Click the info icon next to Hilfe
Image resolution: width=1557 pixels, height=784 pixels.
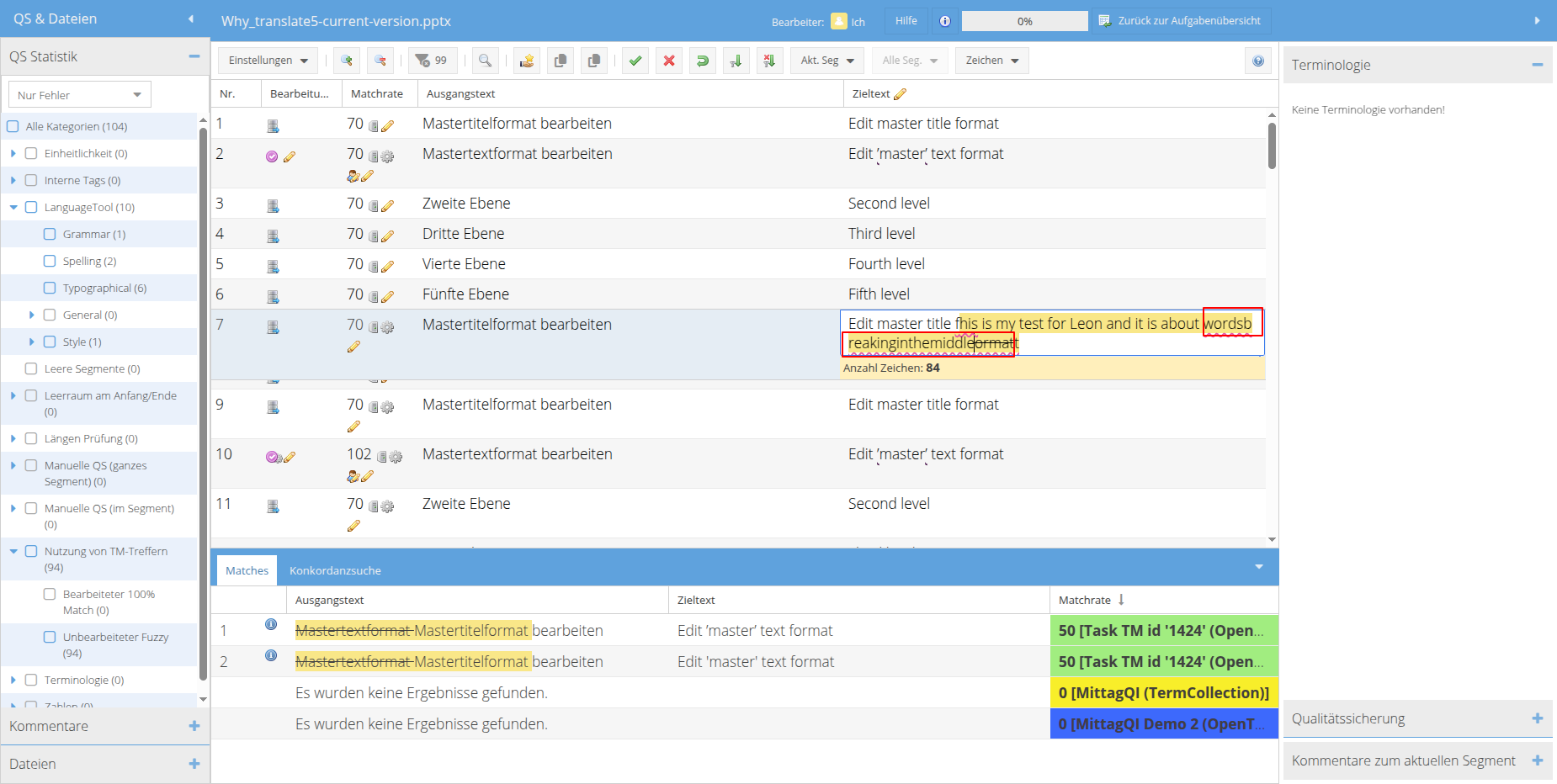[x=945, y=21]
